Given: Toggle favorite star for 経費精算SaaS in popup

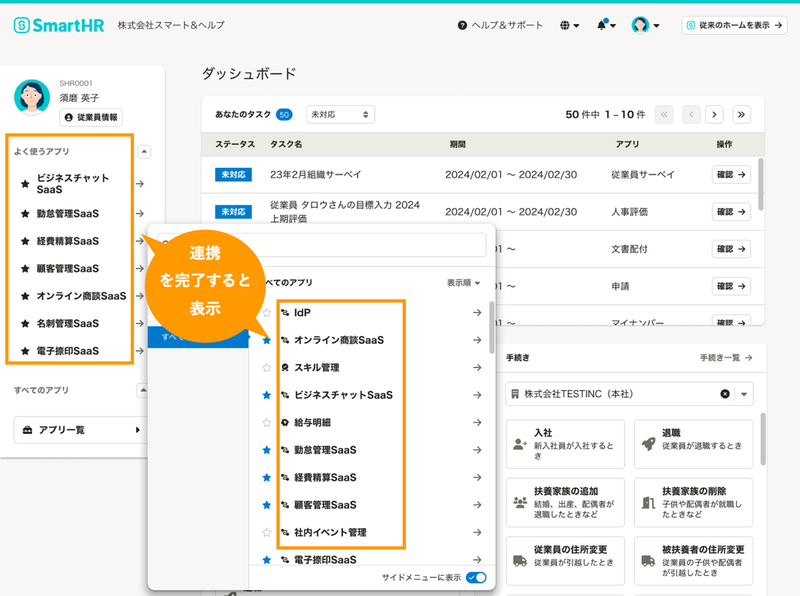Looking at the screenshot, I should pos(266,478).
